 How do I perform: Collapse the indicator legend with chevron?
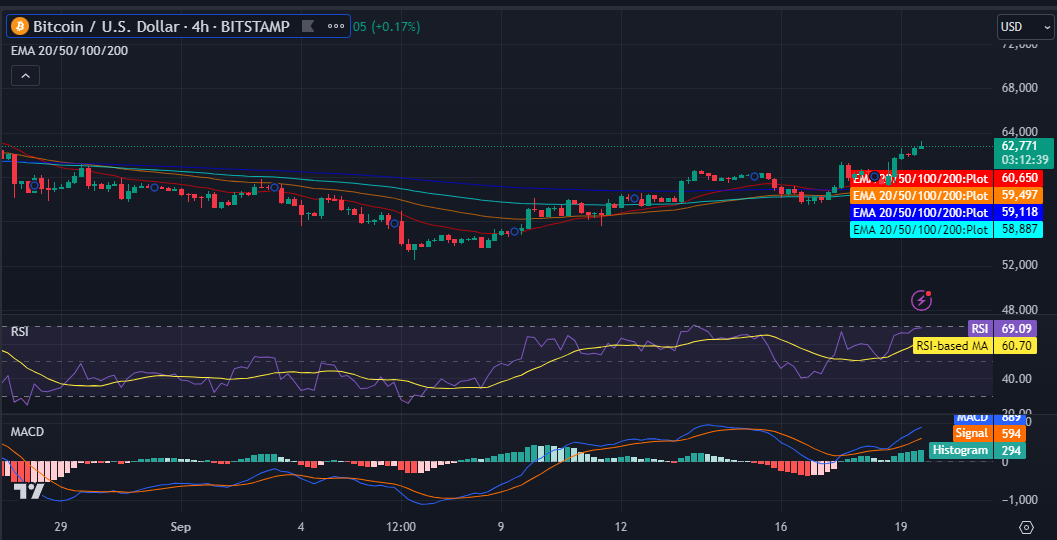26,75
